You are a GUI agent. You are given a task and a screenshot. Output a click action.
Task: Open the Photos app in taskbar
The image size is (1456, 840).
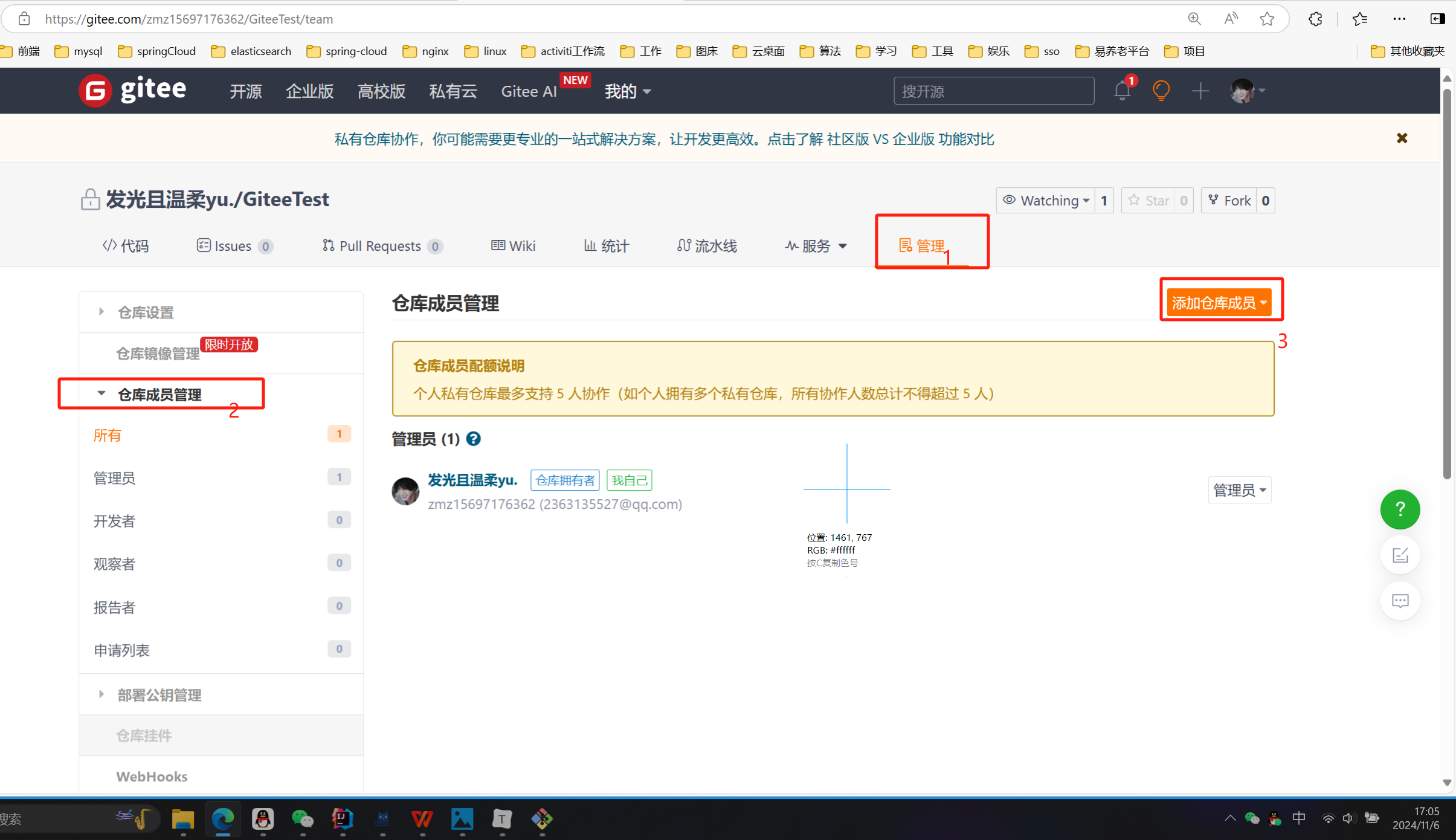(x=462, y=819)
